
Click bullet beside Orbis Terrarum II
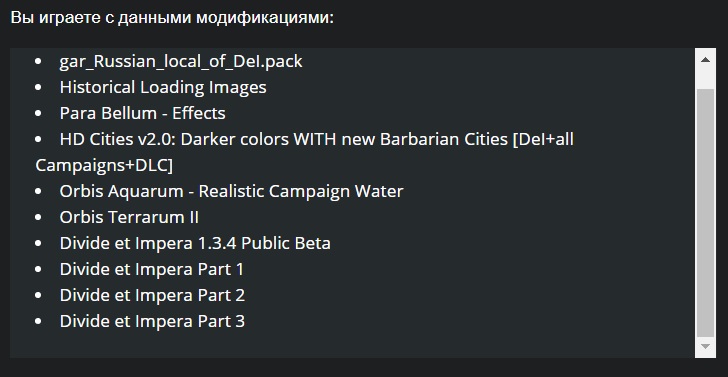[38, 217]
